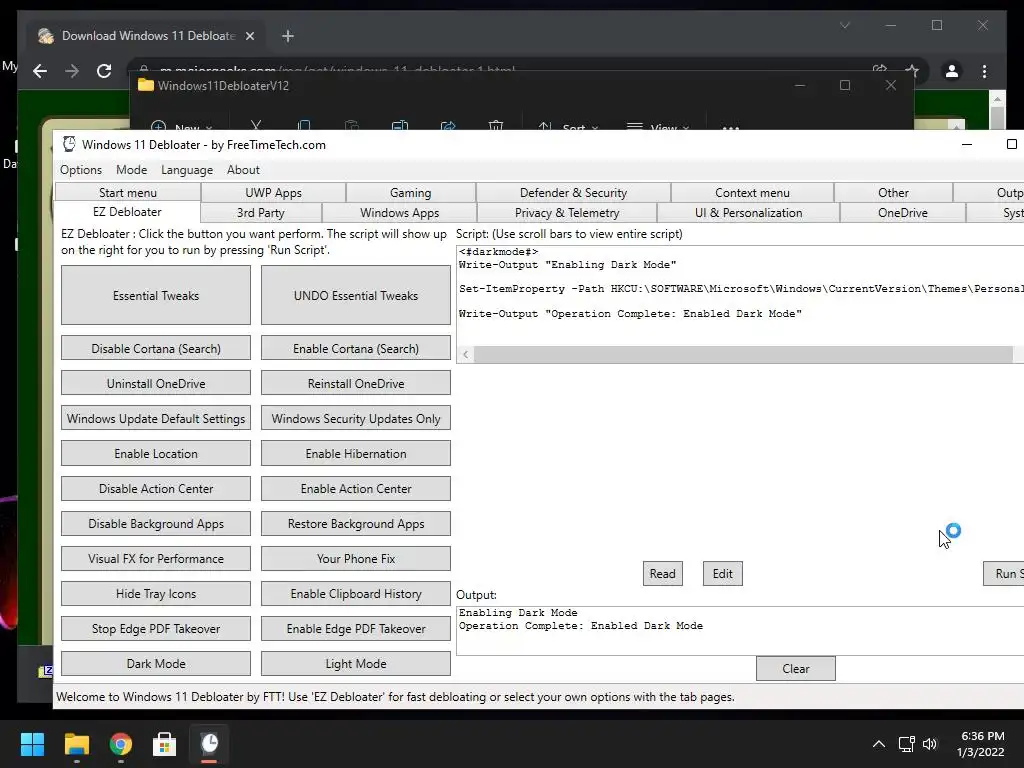Bookmark the page with the star icon

[x=912, y=71]
